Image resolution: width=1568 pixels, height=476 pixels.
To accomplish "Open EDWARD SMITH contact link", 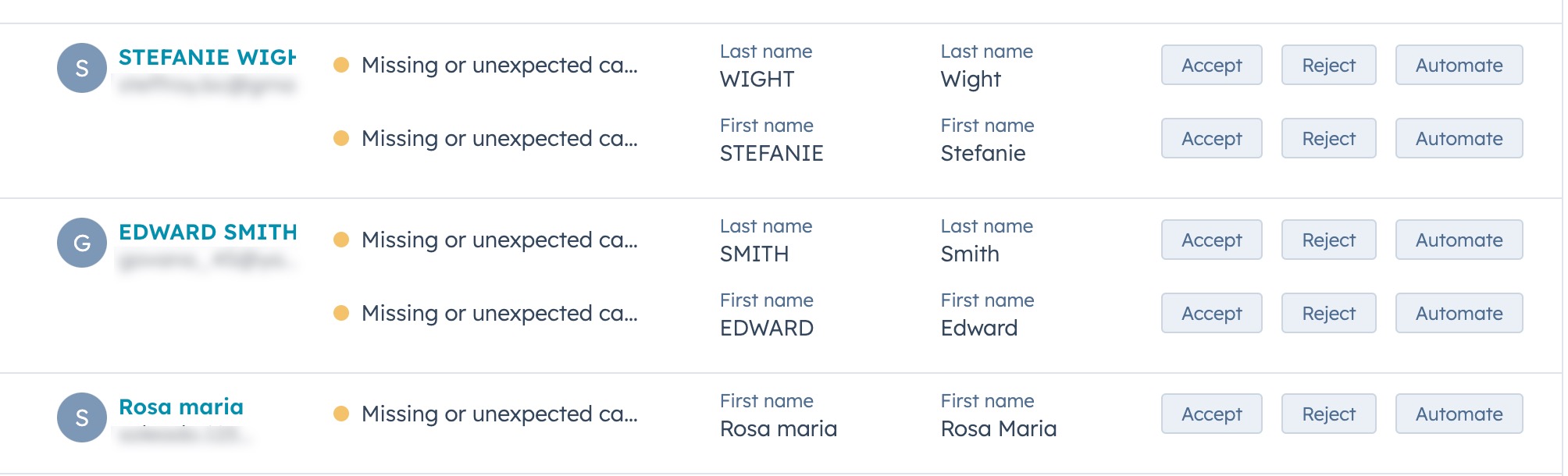I will pos(208,232).
